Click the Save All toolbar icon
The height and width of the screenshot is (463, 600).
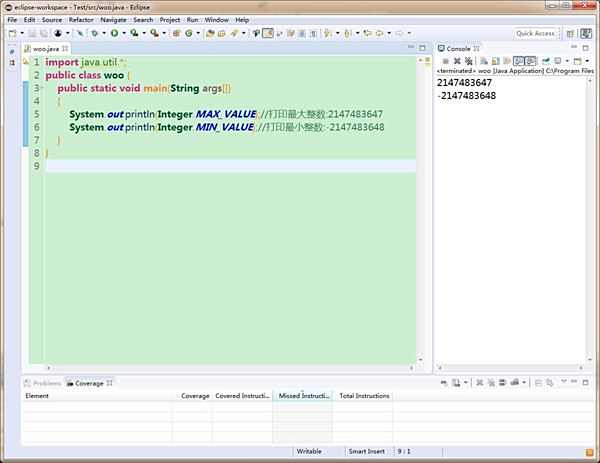[x=44, y=34]
